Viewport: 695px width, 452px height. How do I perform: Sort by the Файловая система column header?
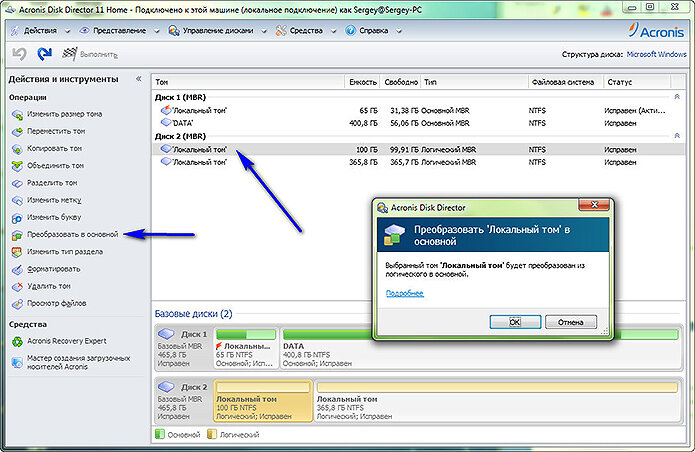click(566, 82)
